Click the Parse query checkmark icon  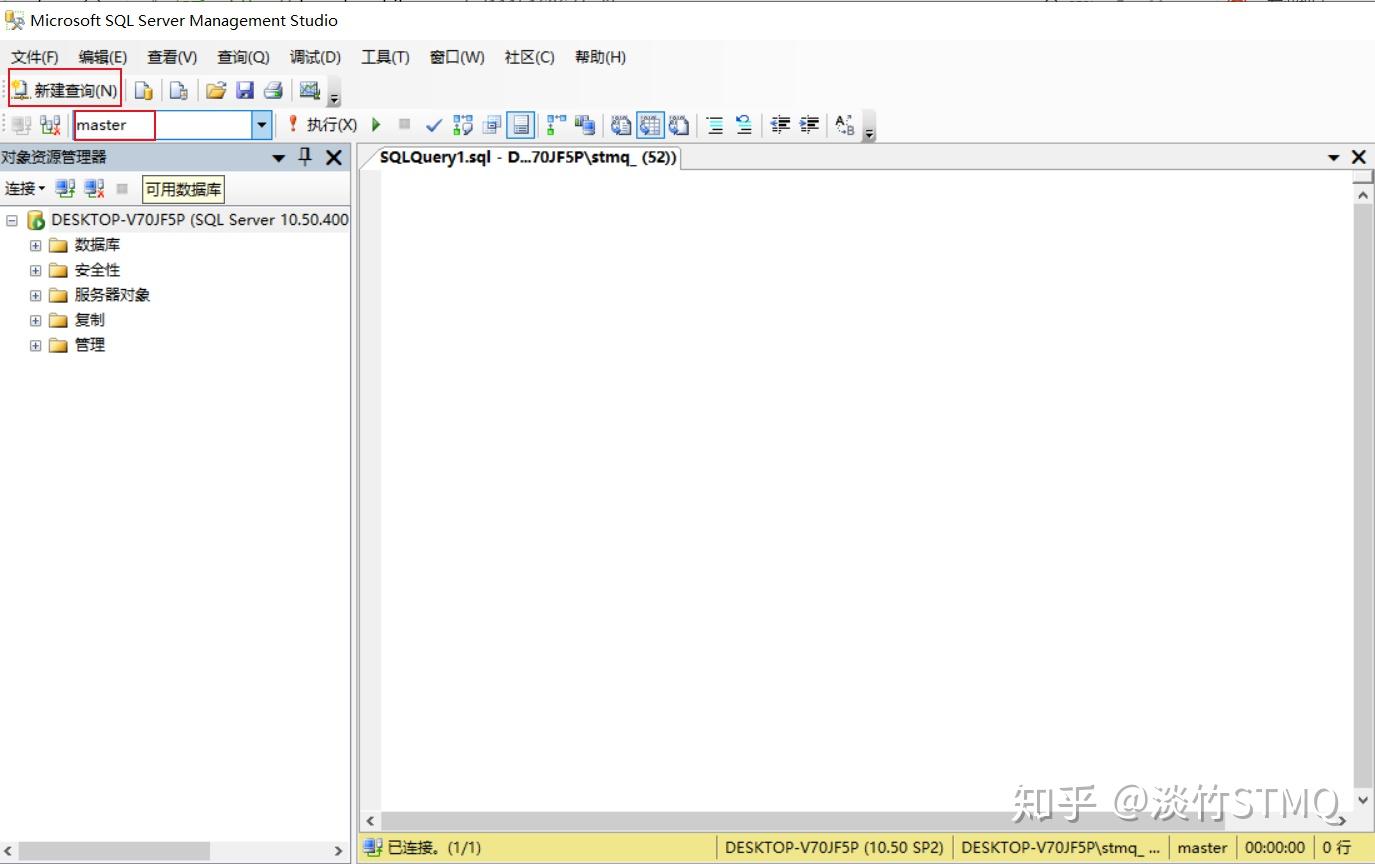[x=433, y=124]
